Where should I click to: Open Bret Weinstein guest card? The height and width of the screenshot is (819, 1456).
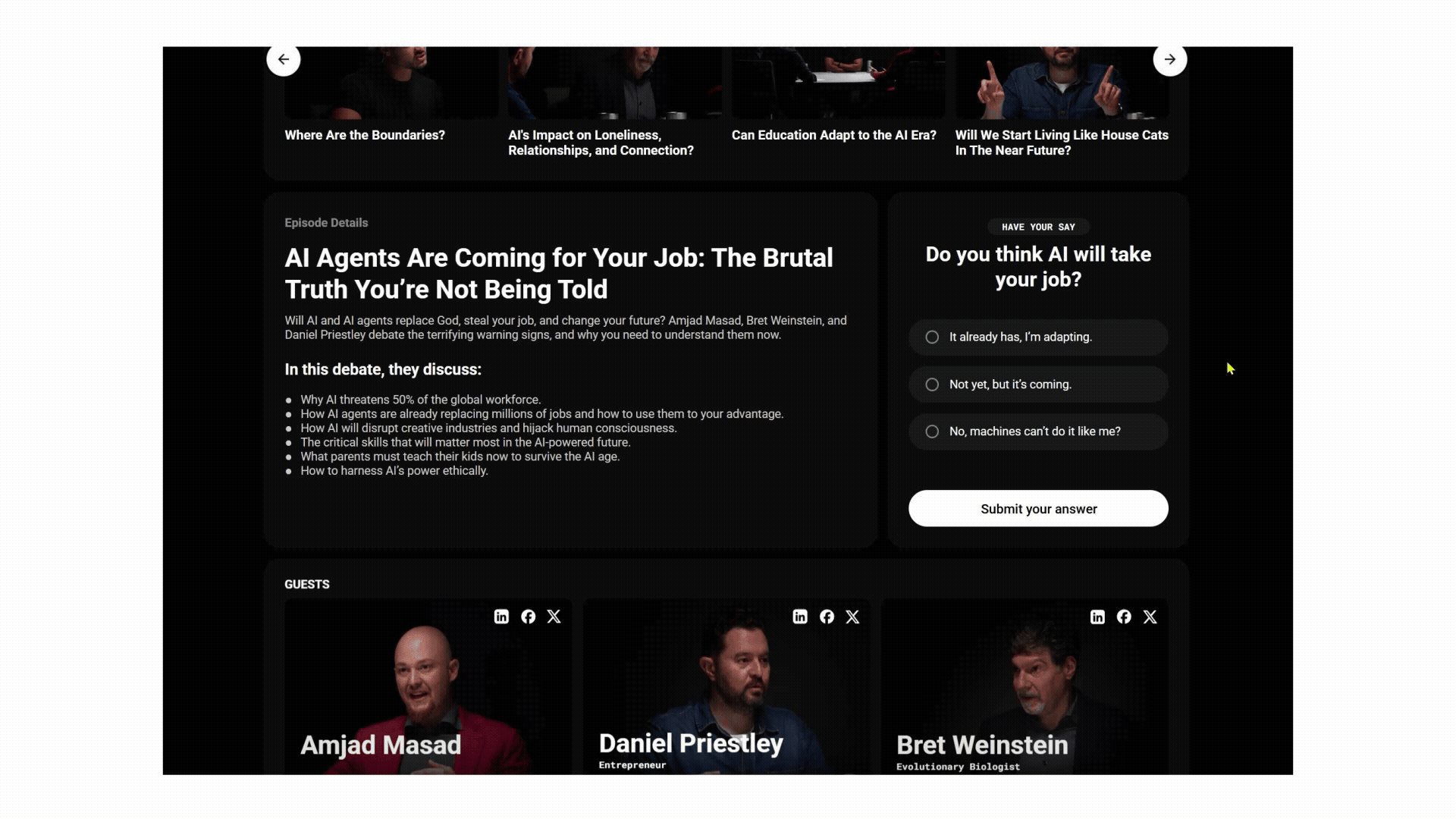pyautogui.click(x=1025, y=686)
